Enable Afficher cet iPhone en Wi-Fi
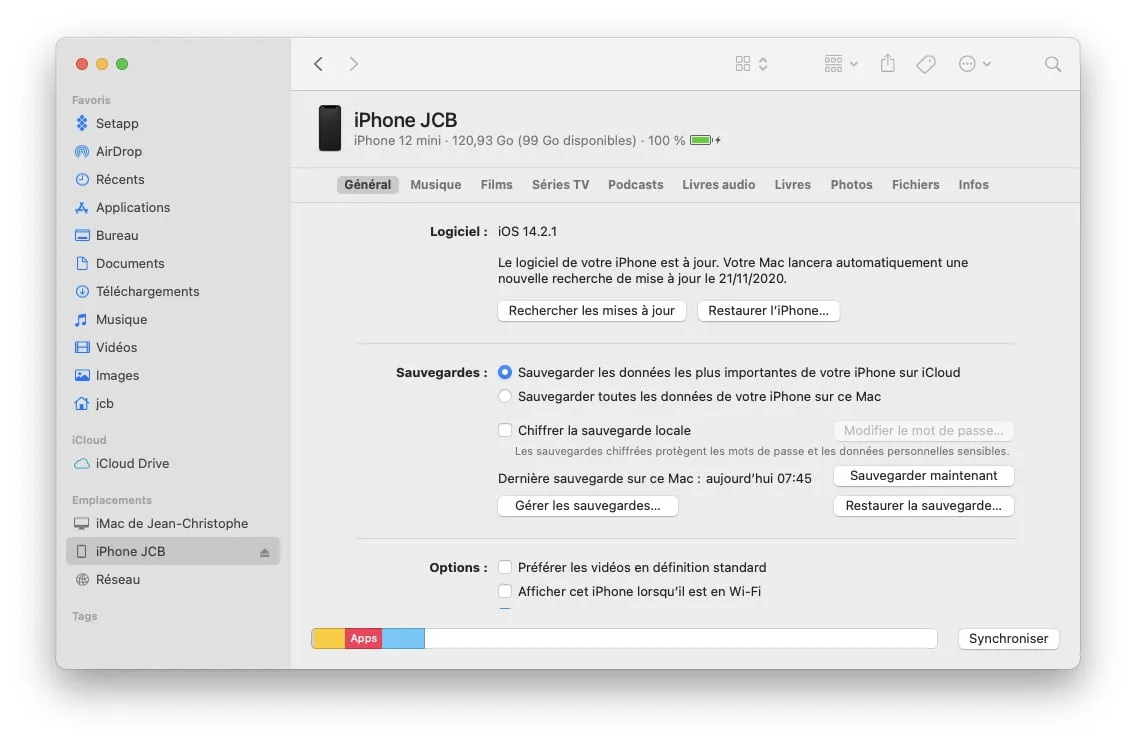This screenshot has width=1136, height=743. [x=505, y=591]
